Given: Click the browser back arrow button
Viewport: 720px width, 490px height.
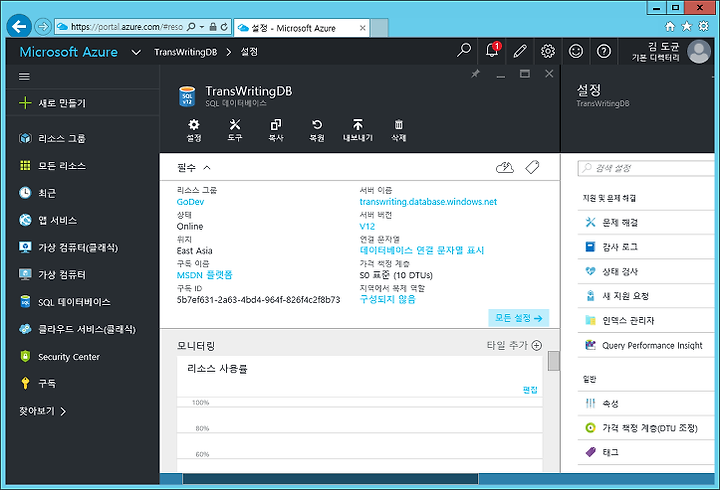Looking at the screenshot, I should pos(19,27).
